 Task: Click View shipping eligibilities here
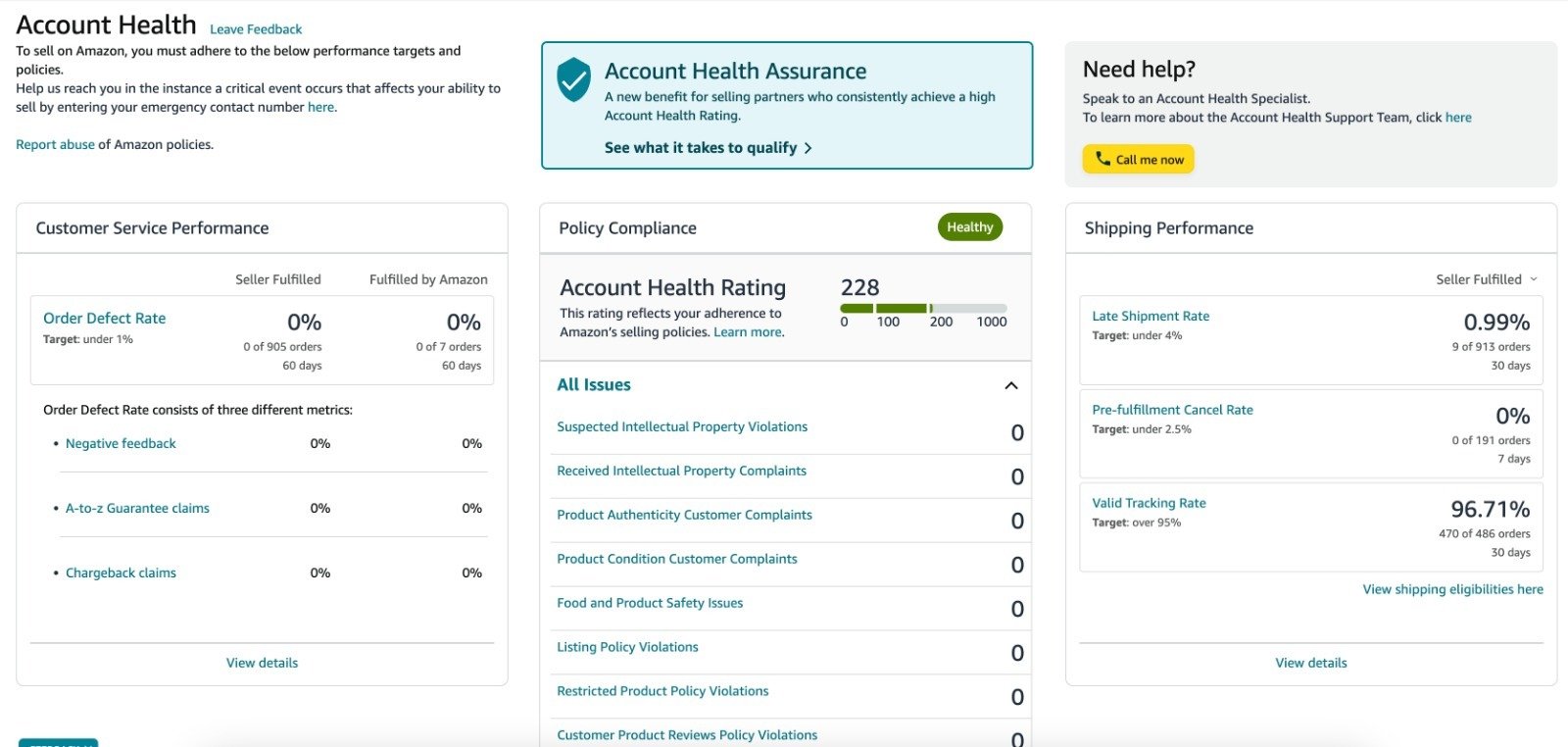[1452, 590]
